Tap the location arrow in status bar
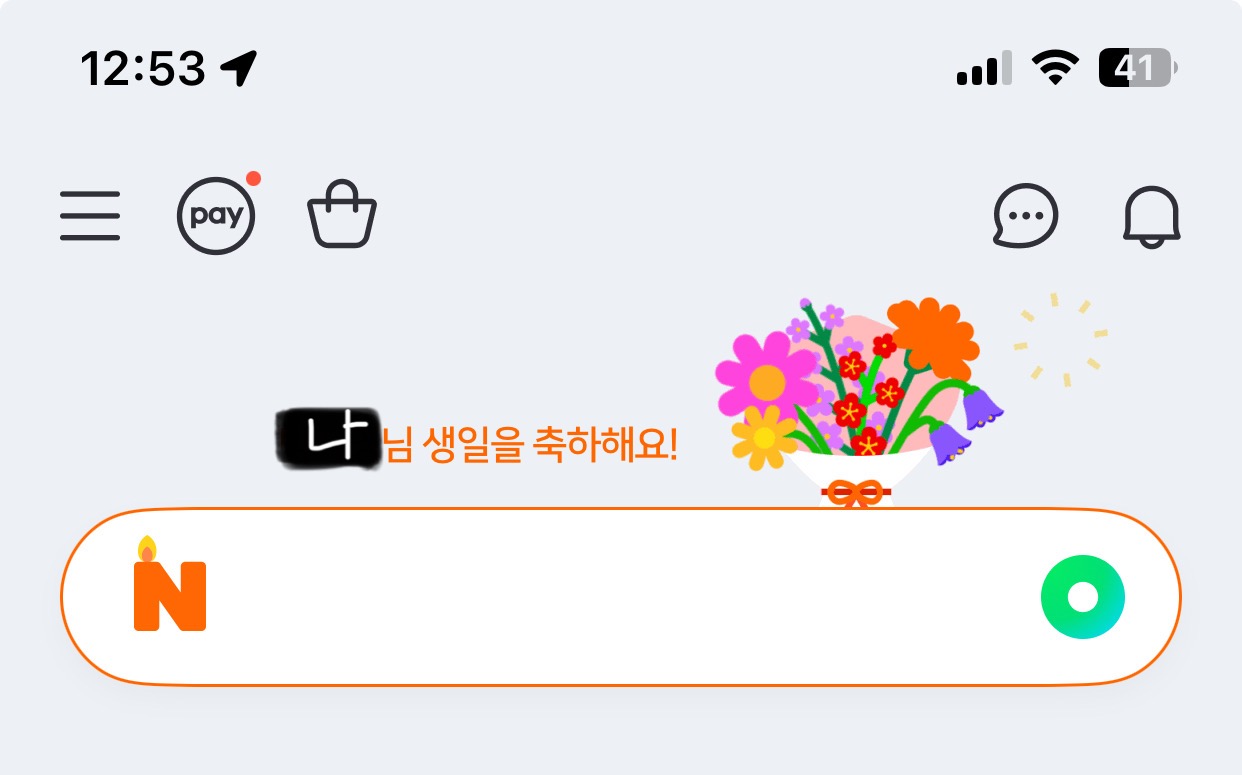Screen dimensions: 1242x775 coord(239,69)
